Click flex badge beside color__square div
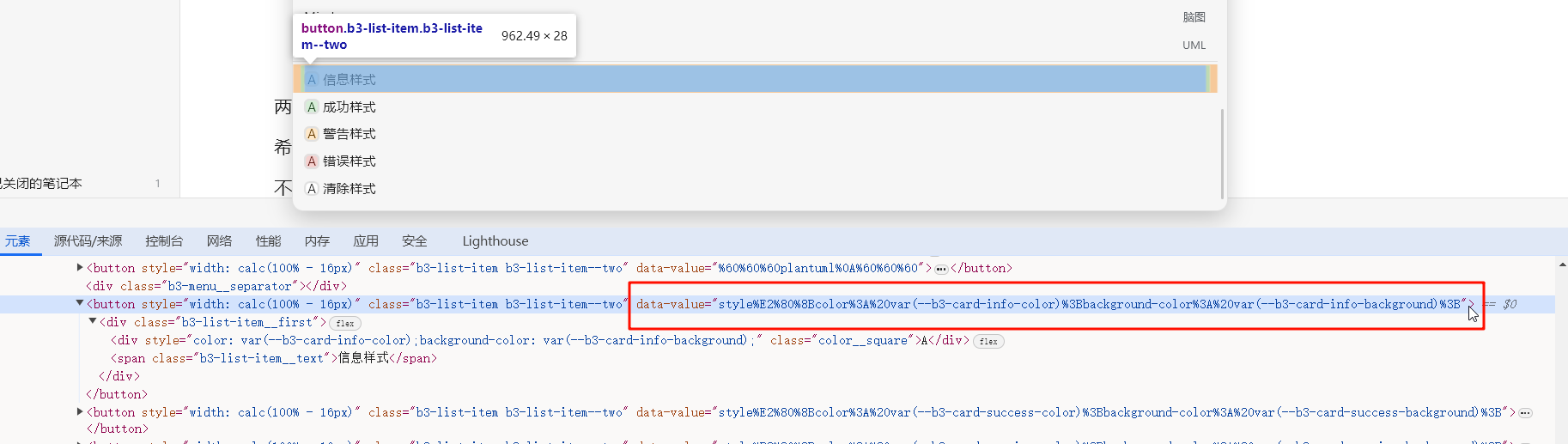 click(988, 342)
